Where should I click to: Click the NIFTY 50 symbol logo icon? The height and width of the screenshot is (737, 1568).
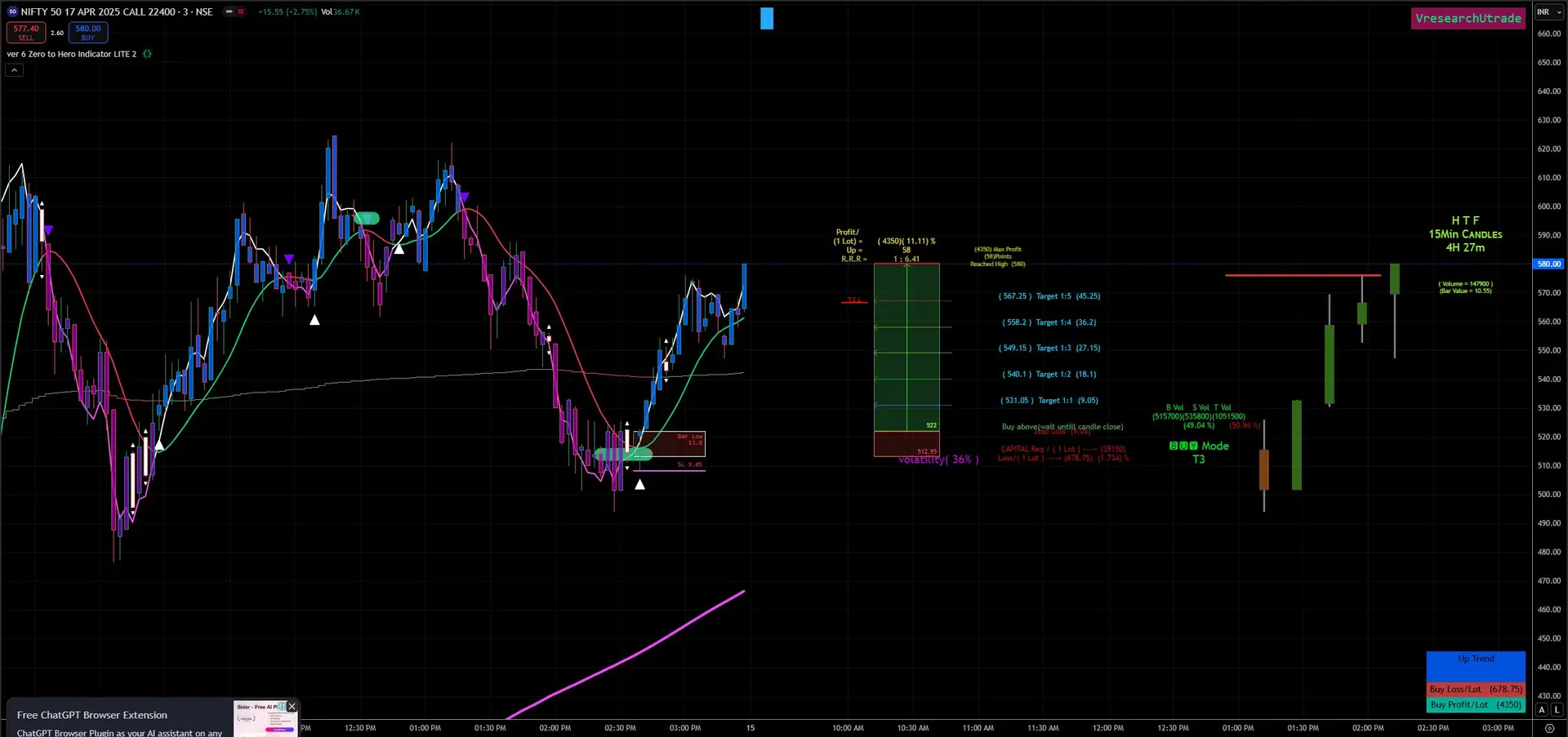point(12,12)
